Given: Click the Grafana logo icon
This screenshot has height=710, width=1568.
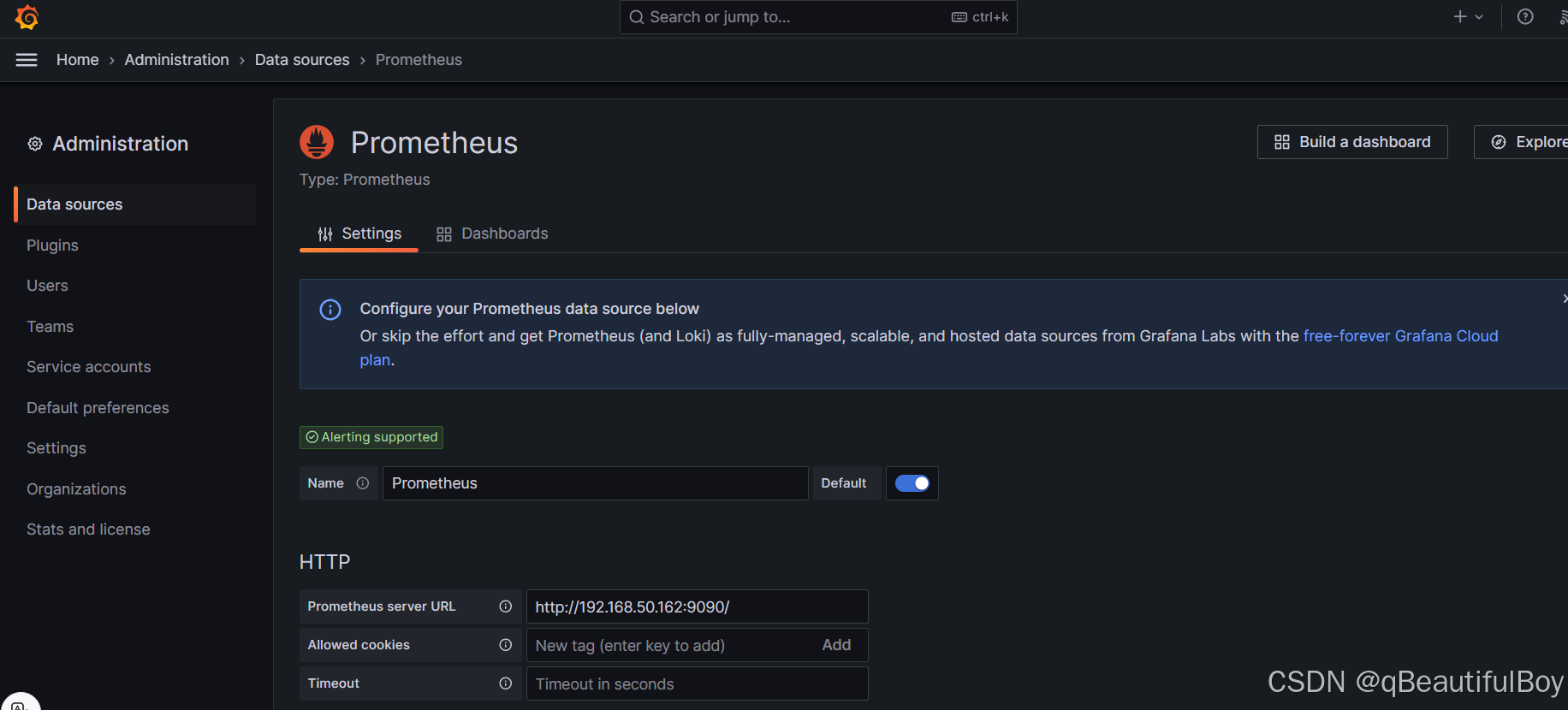Looking at the screenshot, I should 27,17.
